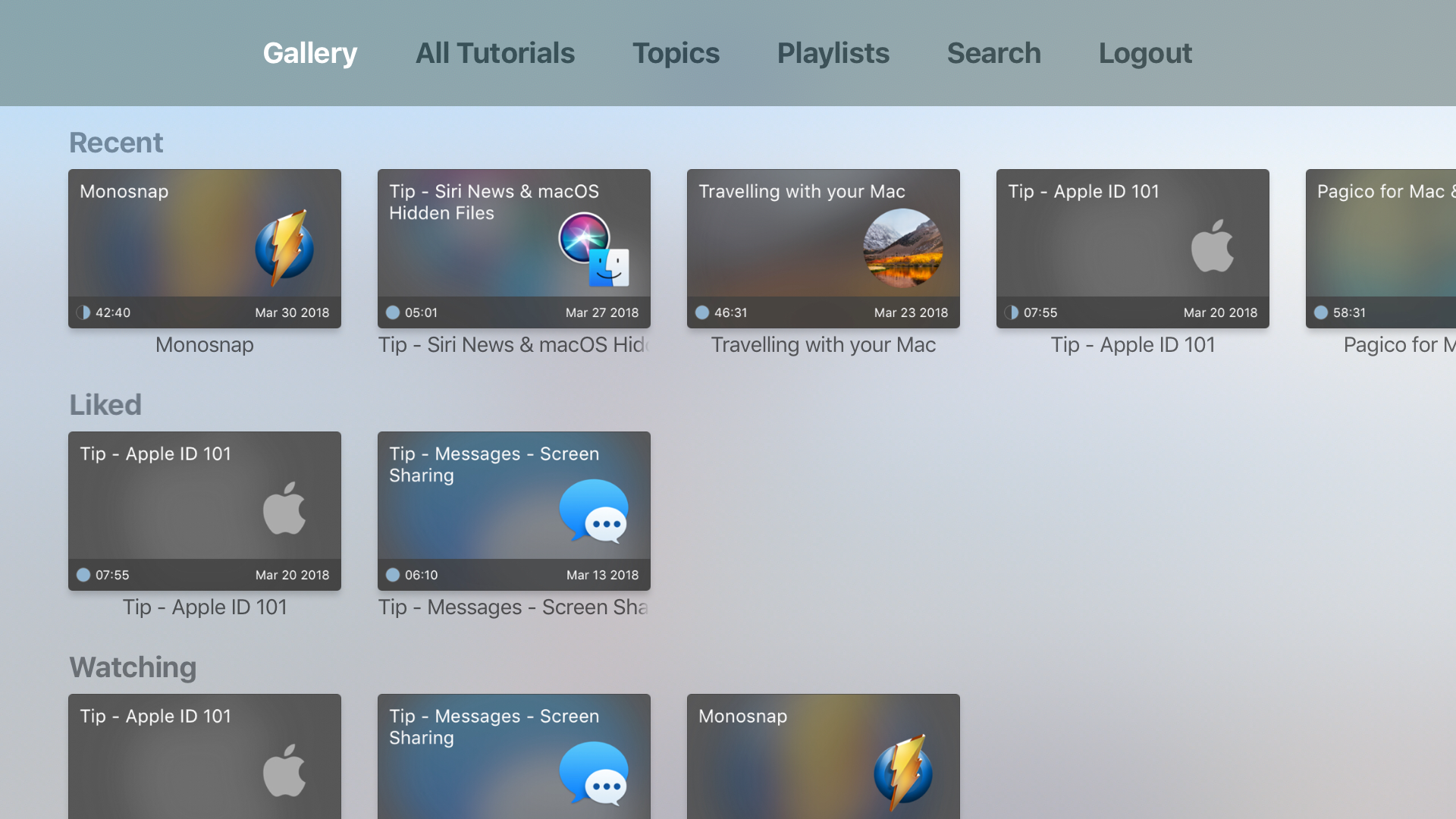
Task: Click the watched status dot beside 05:01
Action: [393, 312]
